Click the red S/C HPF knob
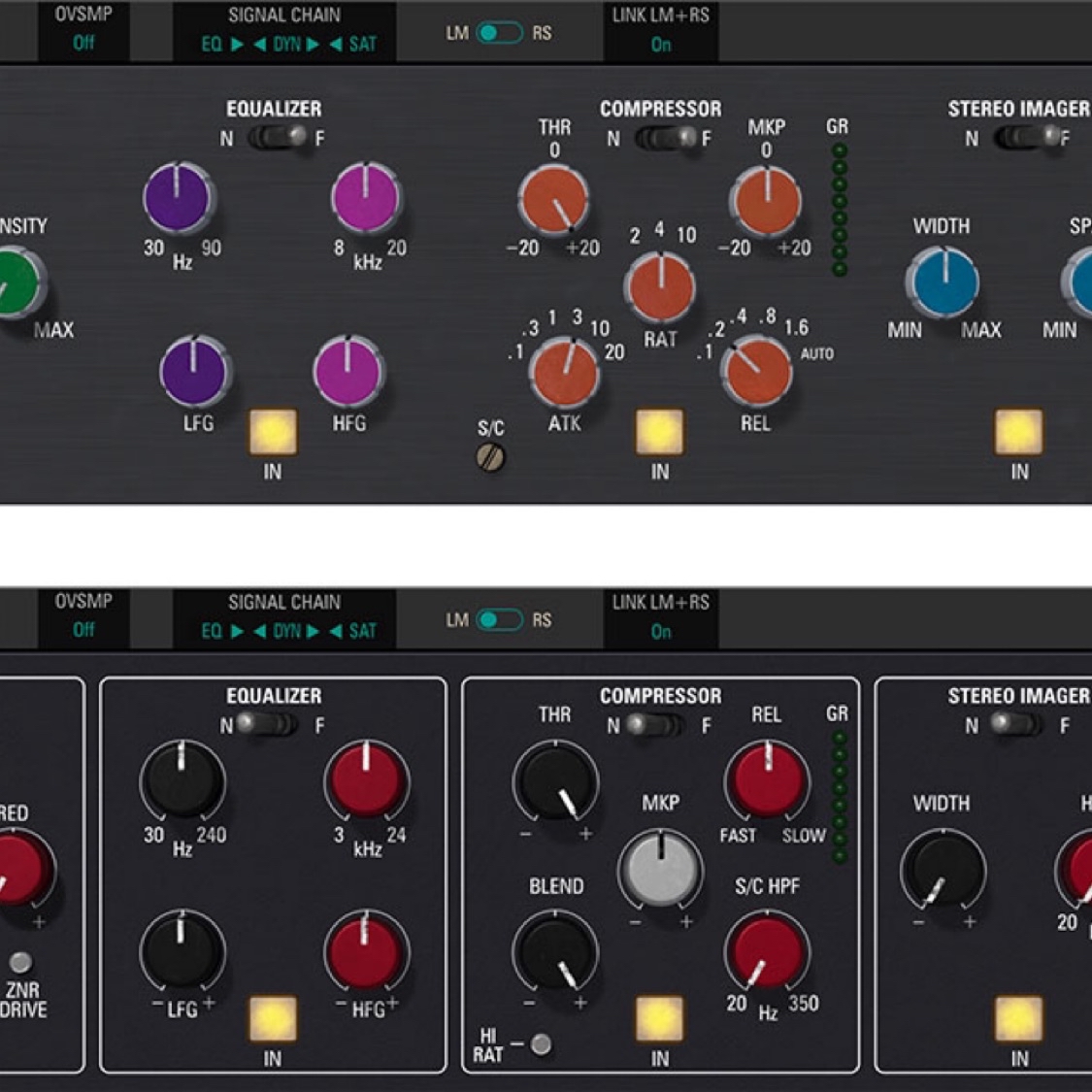 pos(767,950)
